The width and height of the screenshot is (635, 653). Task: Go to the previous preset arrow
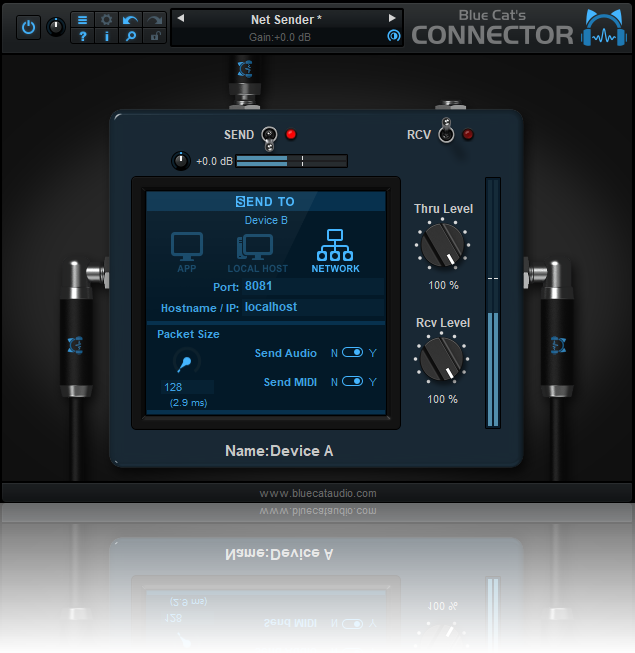pos(181,18)
